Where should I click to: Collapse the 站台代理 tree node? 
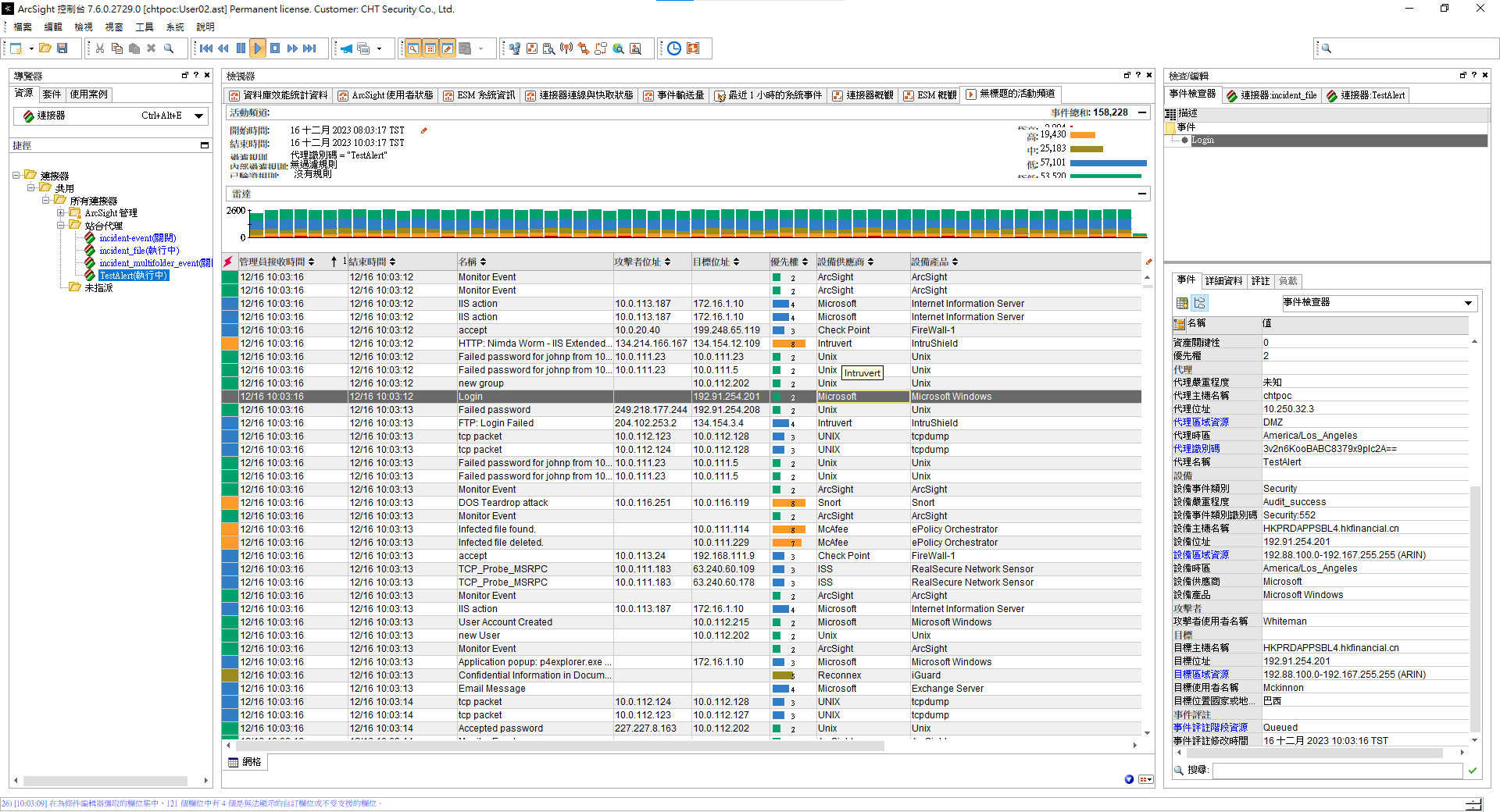[61, 226]
